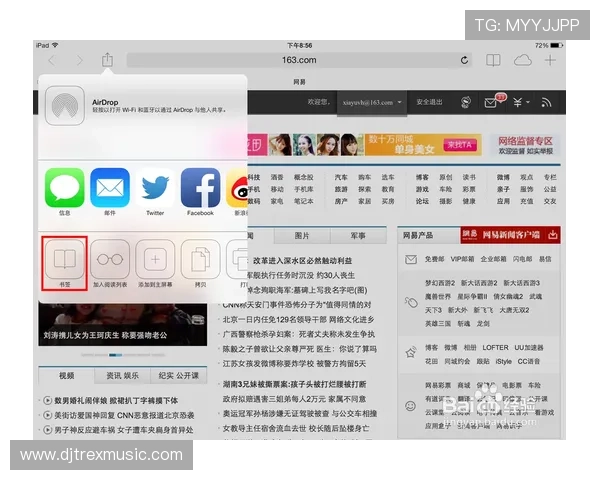Download 网易新闻客户端 via red banner
The image size is (600, 480).
tap(510, 235)
